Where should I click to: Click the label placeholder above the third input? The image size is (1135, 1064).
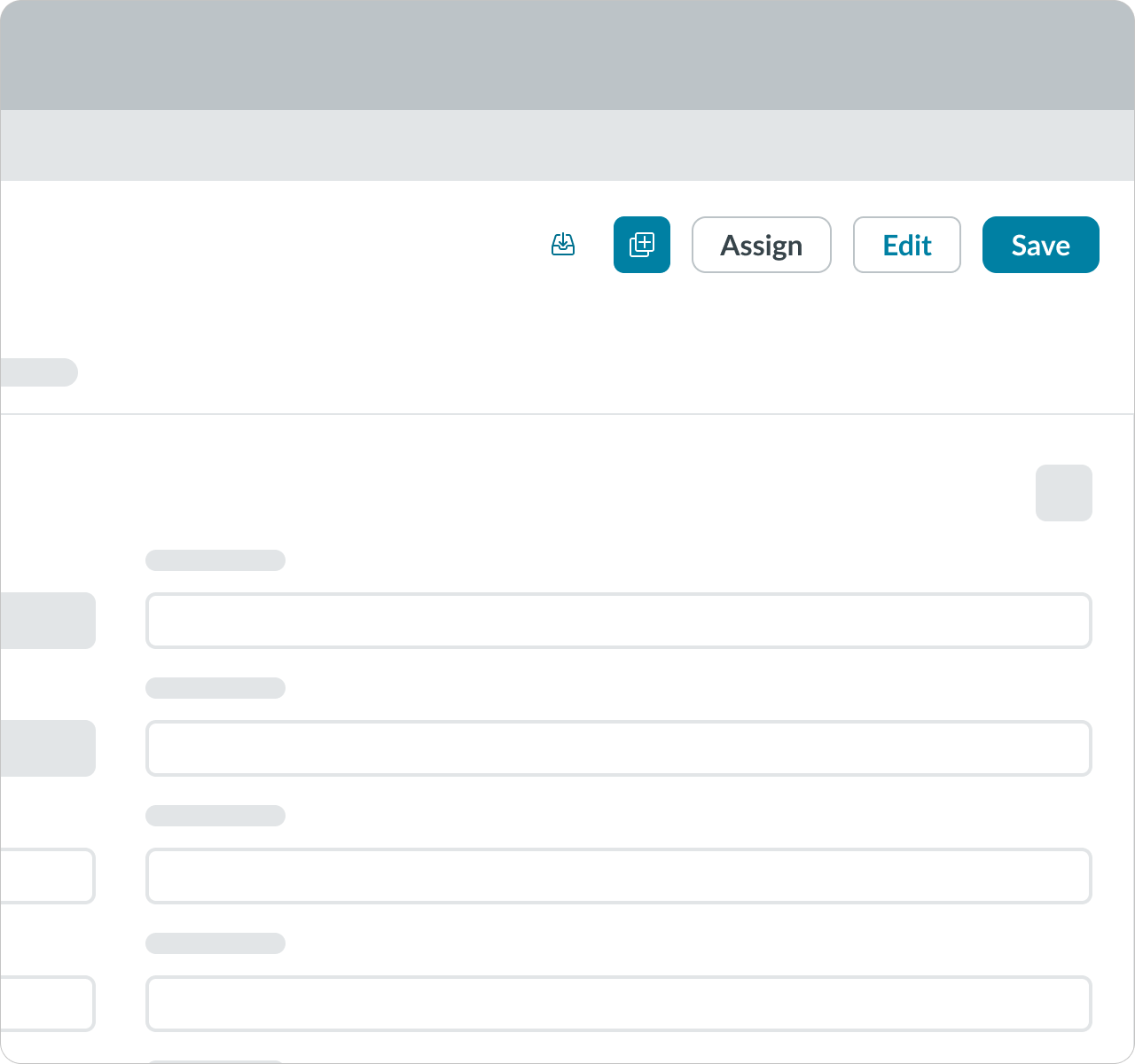[x=215, y=816]
